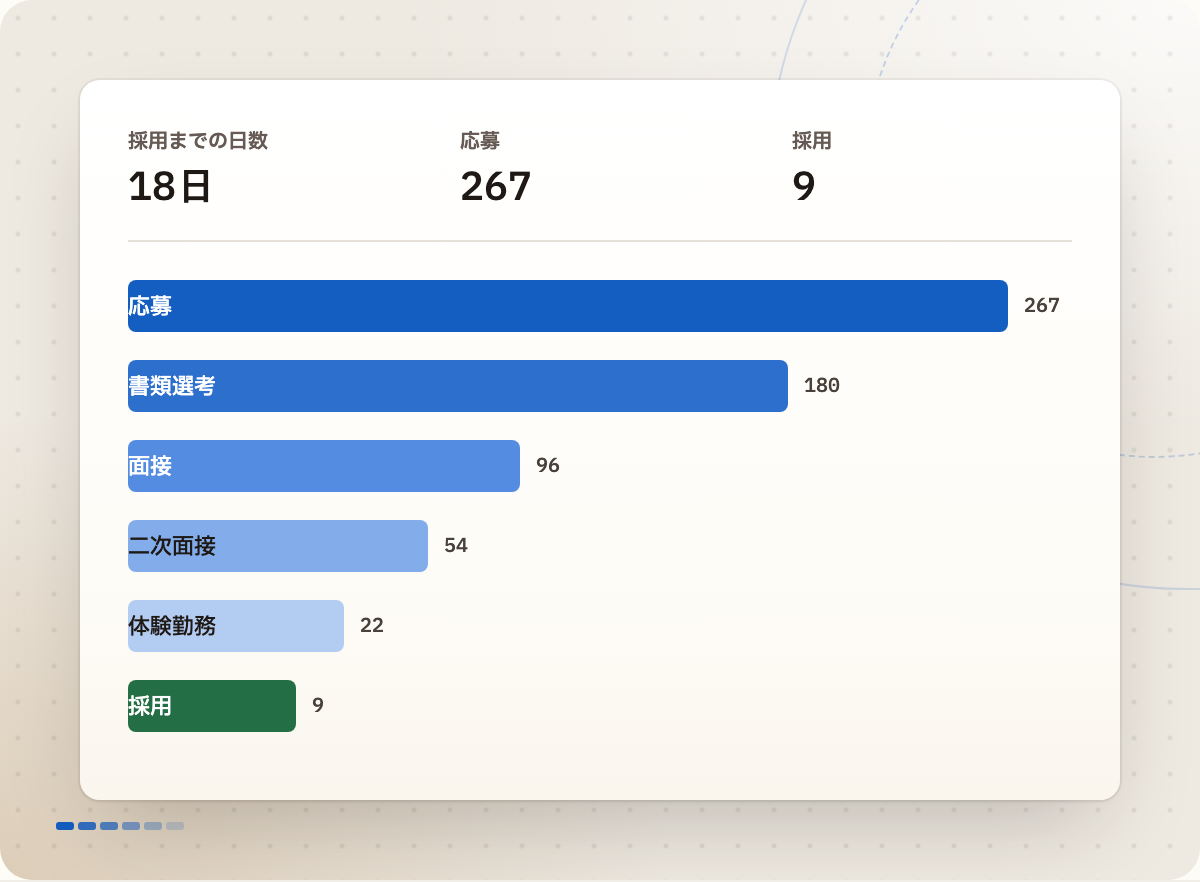Select the 二次面接 funnel bar

(x=278, y=546)
